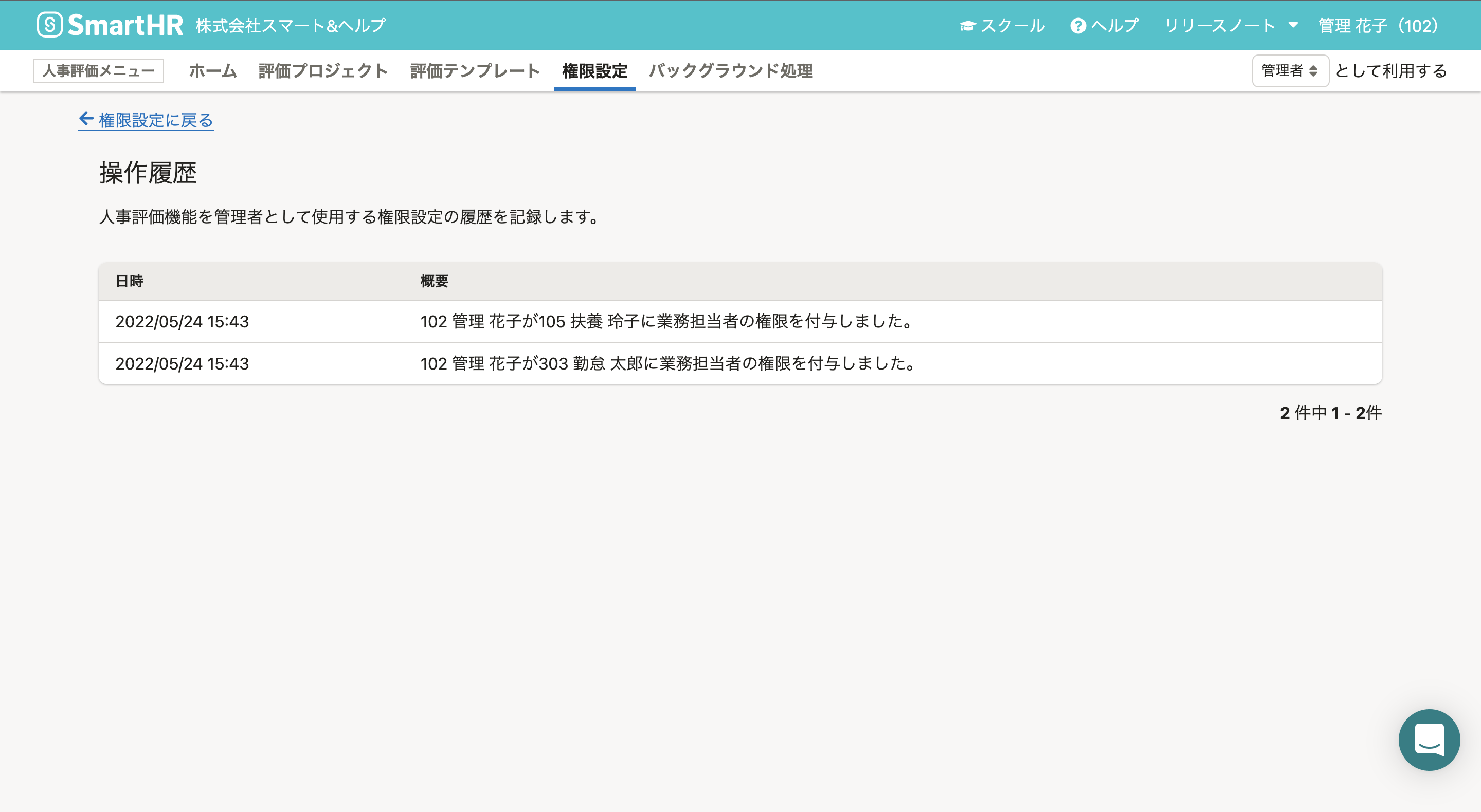Screen dimensions: 1481x812
Task: Click the 操作履歴 page heading
Action: click(148, 173)
